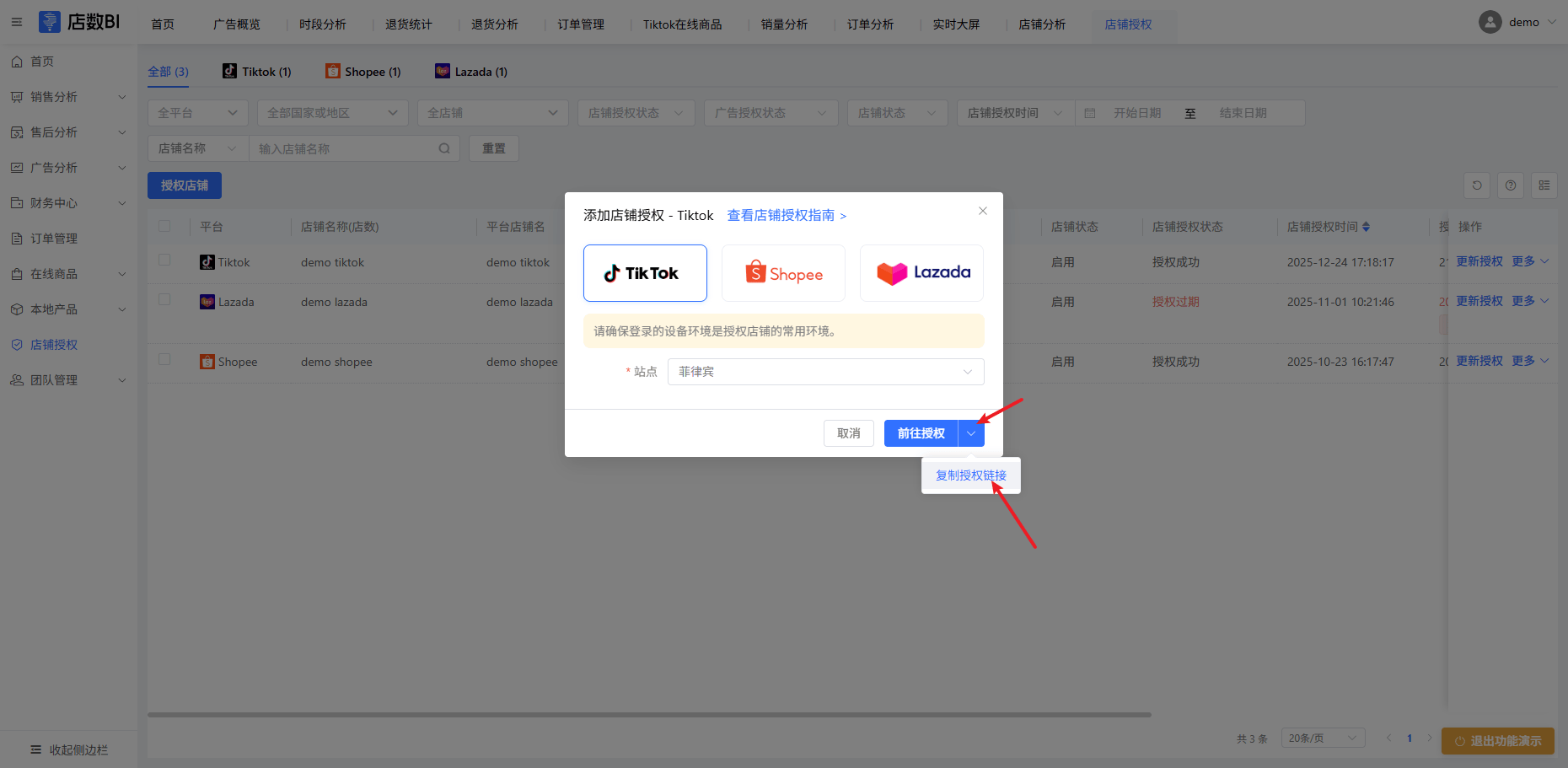Open the 站点 site dropdown showing 菲律宾
The height and width of the screenshot is (768, 1568).
(x=826, y=372)
